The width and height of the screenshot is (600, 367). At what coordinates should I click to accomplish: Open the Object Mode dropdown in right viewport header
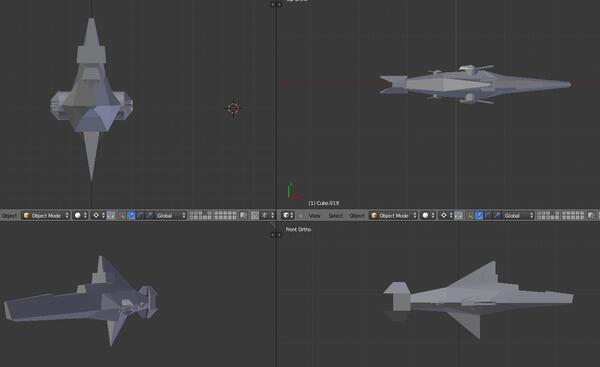[393, 216]
